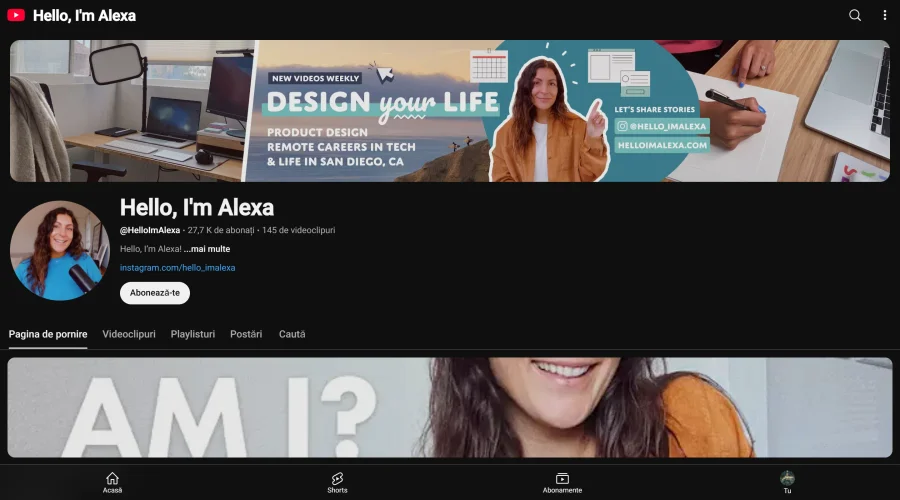Open instagram.com/hello_imalexa link
Screen dimensions: 900x500
point(177,268)
